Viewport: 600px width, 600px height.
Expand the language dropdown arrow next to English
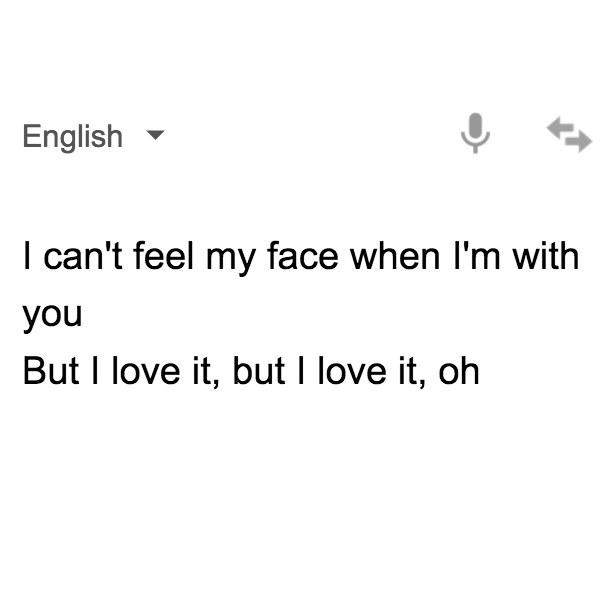pos(155,135)
